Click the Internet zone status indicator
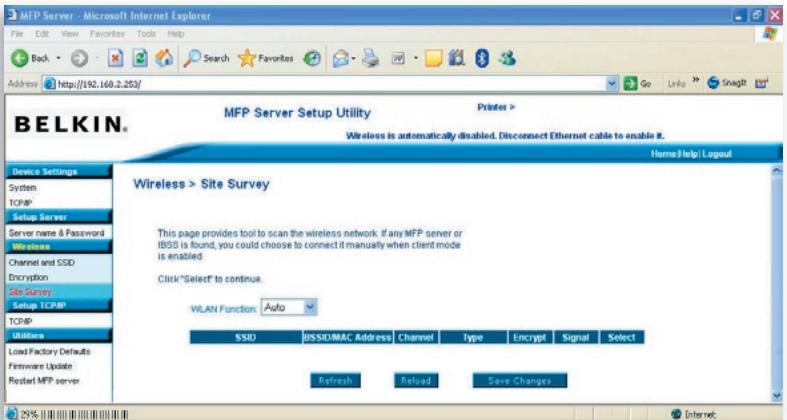Screen dimensions: 787x420 point(695,414)
